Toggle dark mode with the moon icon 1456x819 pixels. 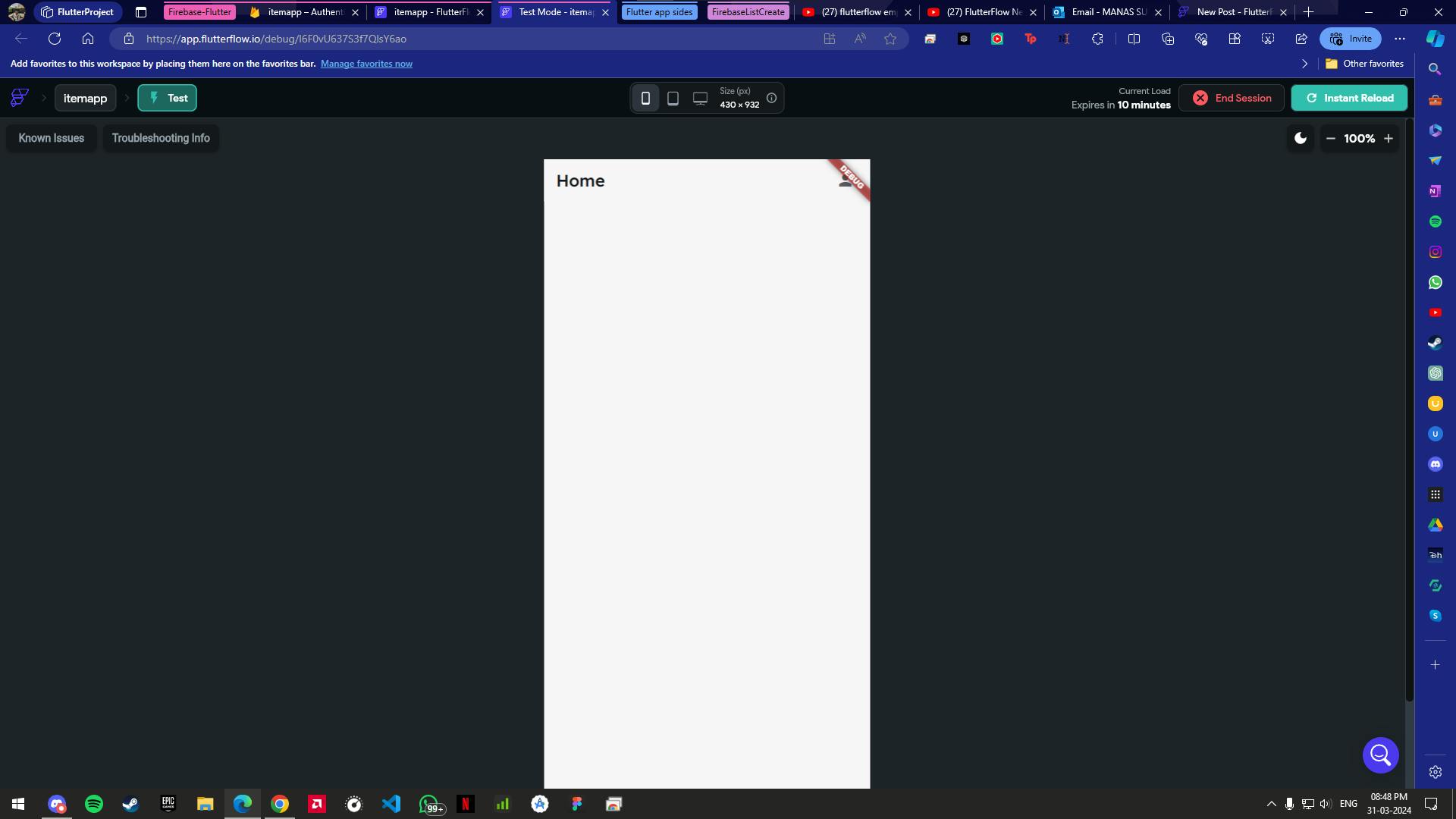1301,138
